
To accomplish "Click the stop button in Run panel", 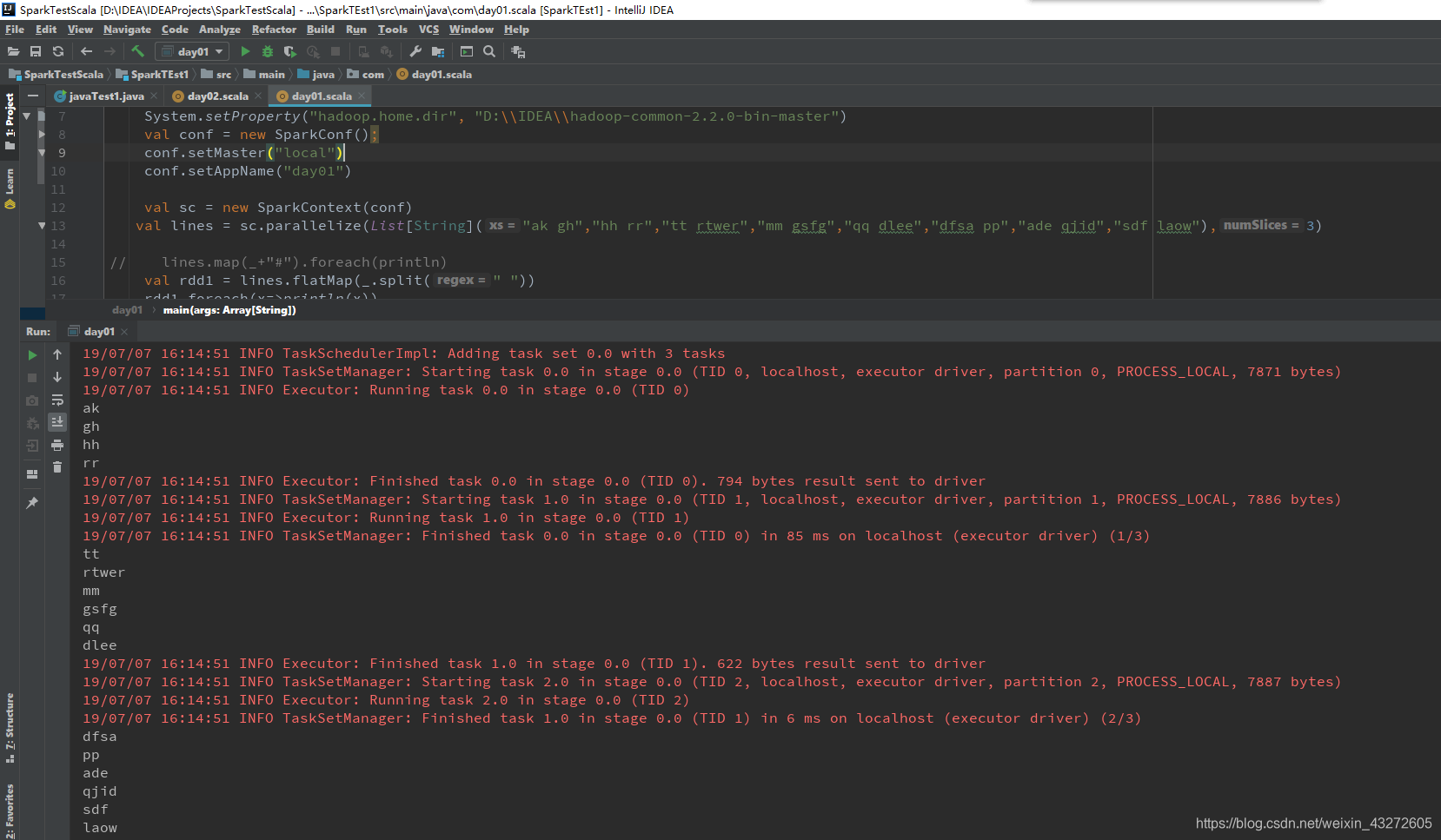I will pos(32,377).
